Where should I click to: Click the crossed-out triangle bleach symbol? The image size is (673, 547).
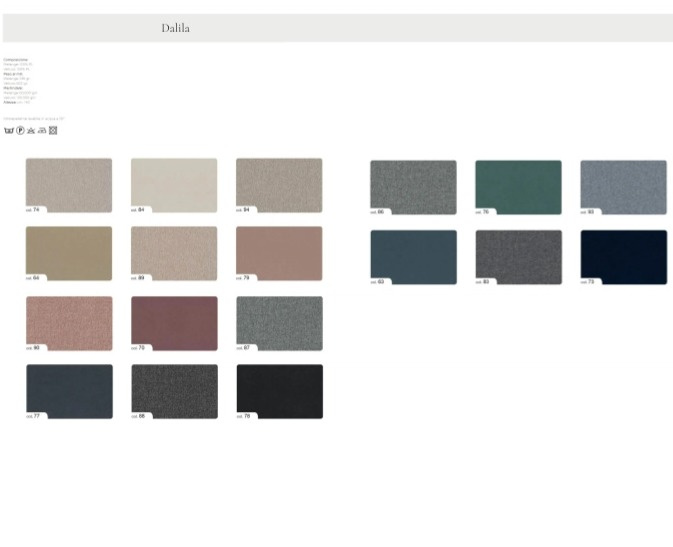[31, 130]
